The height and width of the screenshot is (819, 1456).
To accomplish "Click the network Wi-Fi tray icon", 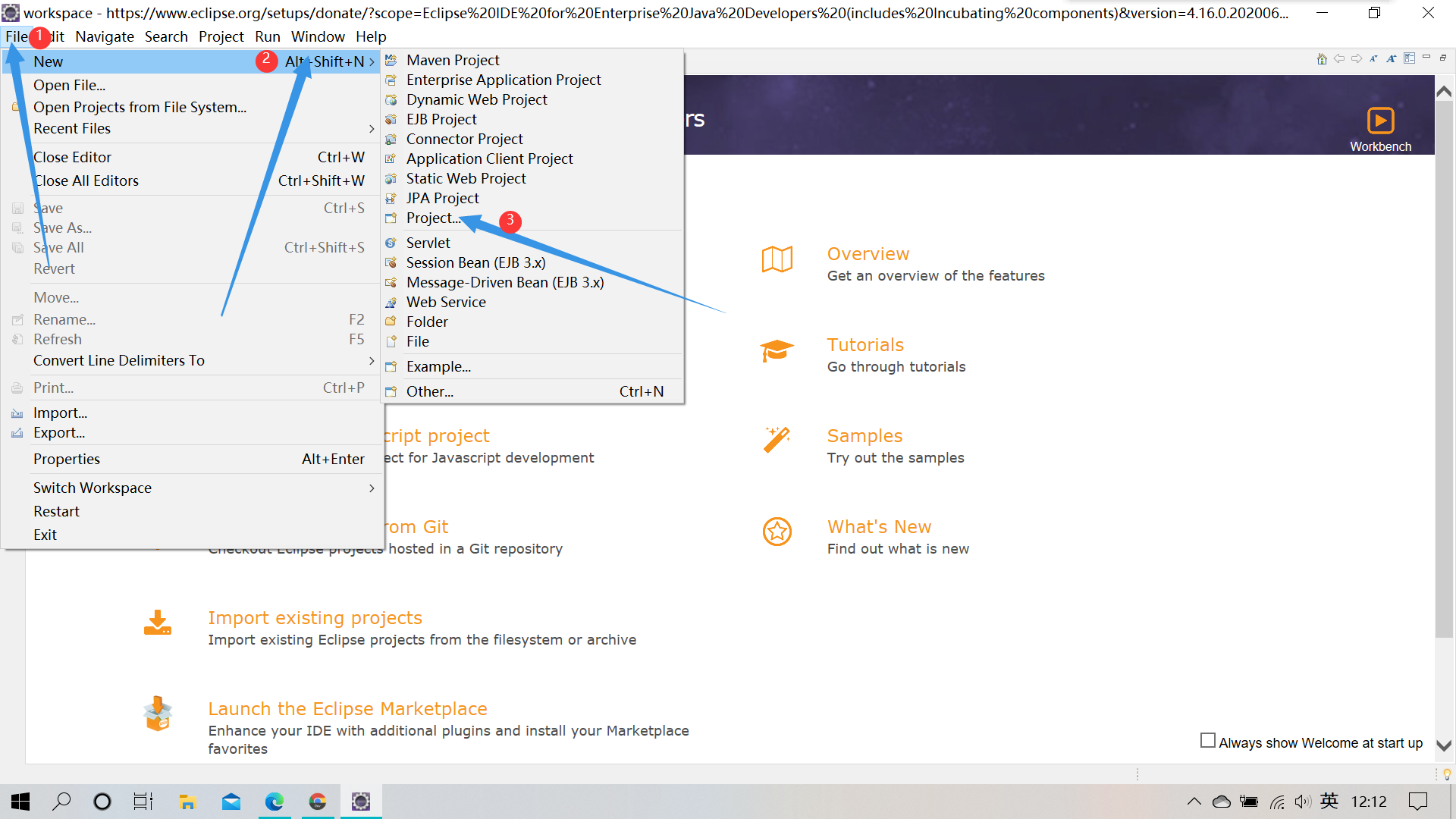I will [1277, 802].
